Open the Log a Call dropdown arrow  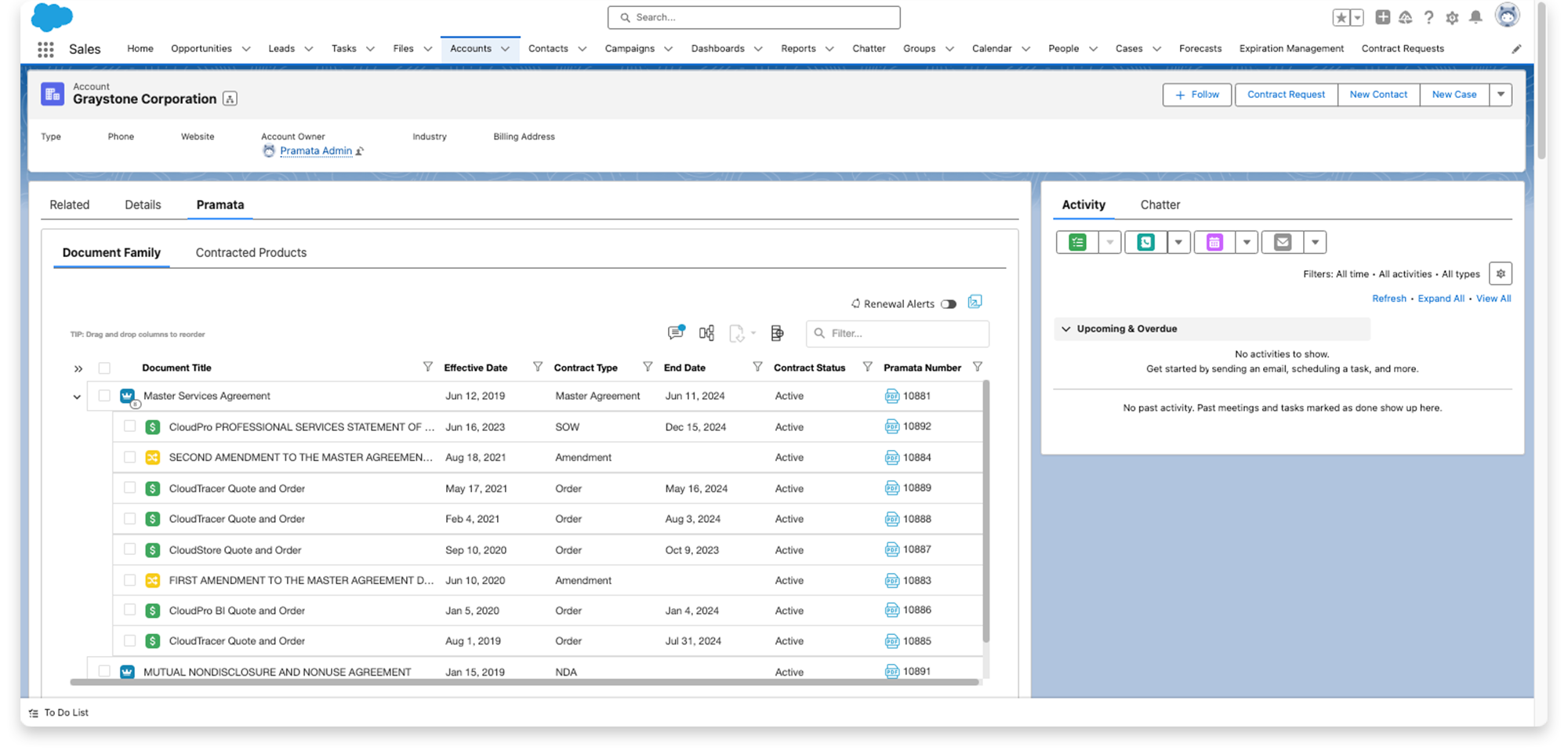coord(1178,242)
